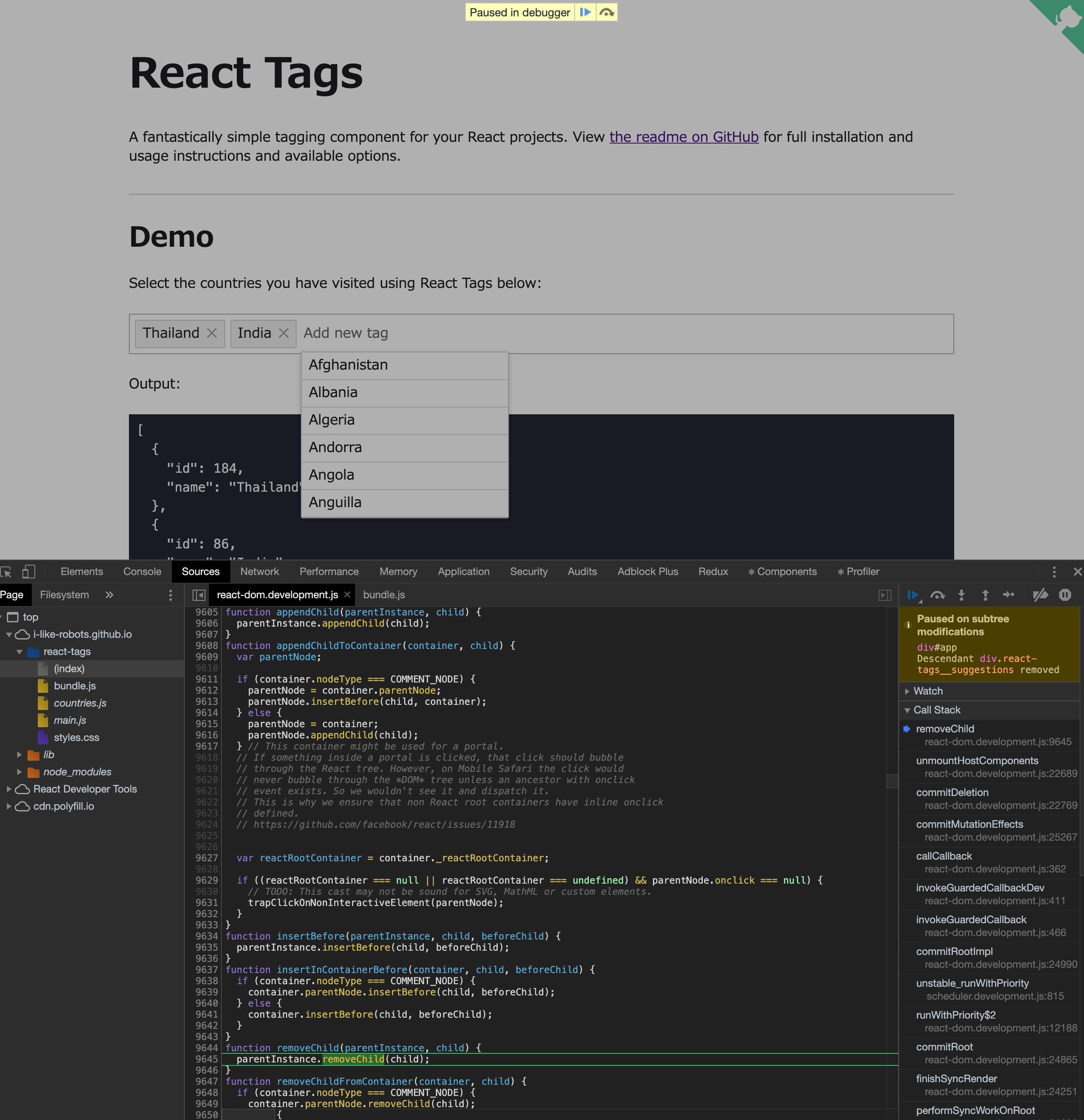Switch to Console tab

pyautogui.click(x=142, y=572)
